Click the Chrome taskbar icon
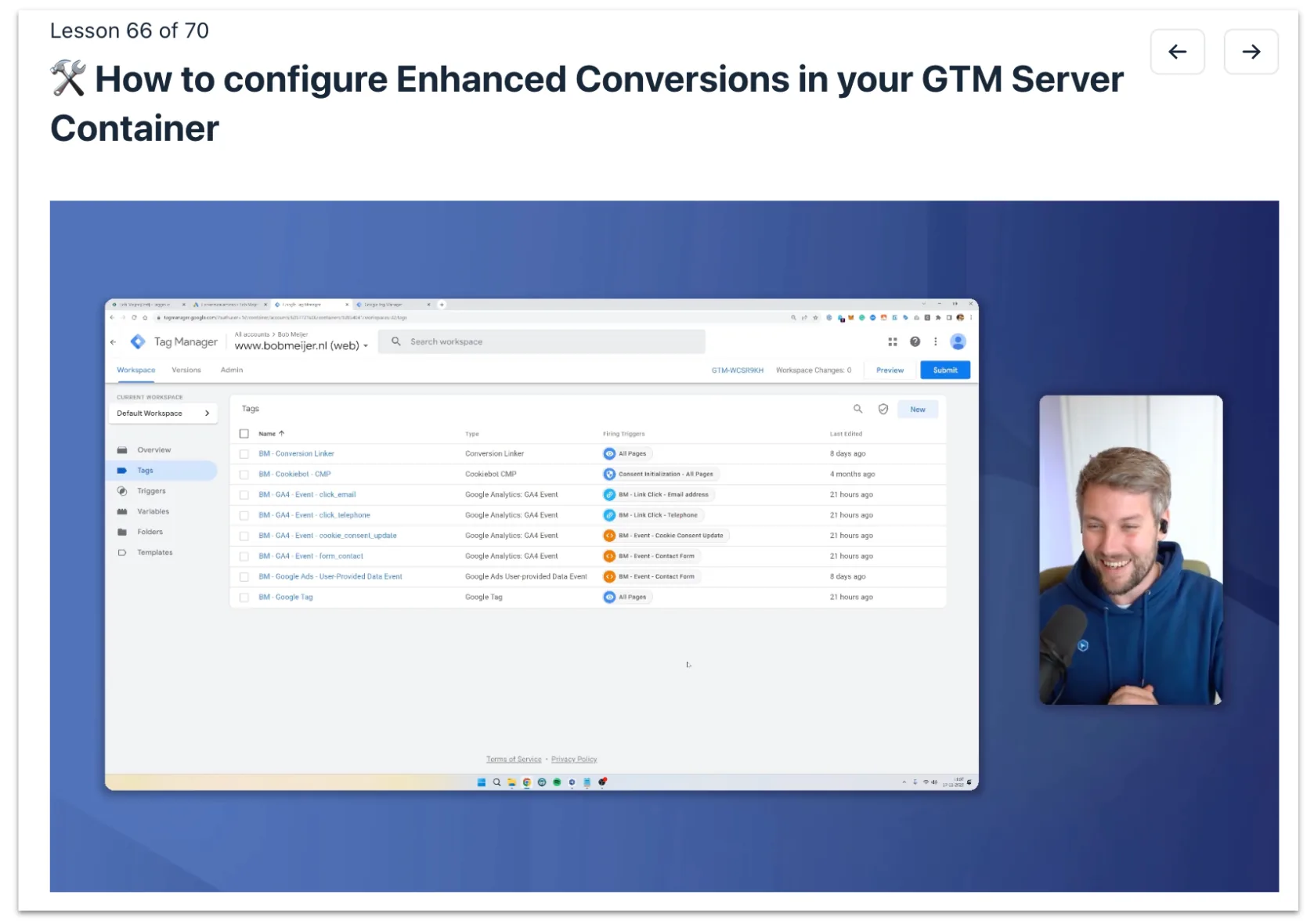Viewport: 1314px width, 924px height. [527, 782]
